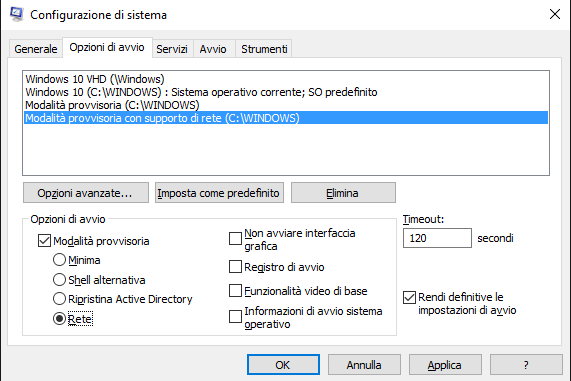Confirm with the OK button
This screenshot has width=571, height=381.
click(283, 365)
